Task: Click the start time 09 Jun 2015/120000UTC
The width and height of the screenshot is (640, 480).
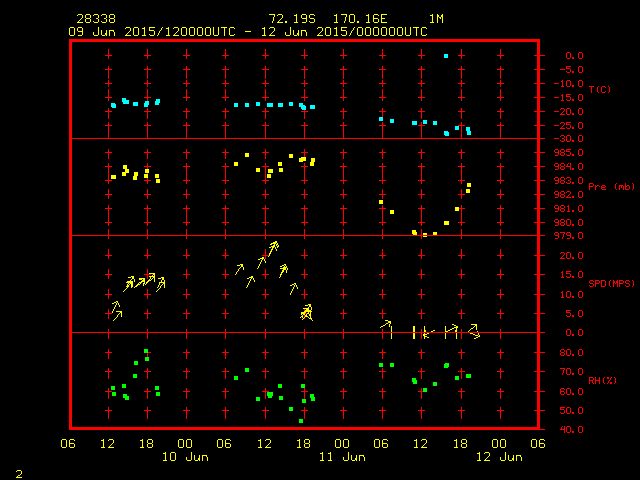Action: point(151,32)
